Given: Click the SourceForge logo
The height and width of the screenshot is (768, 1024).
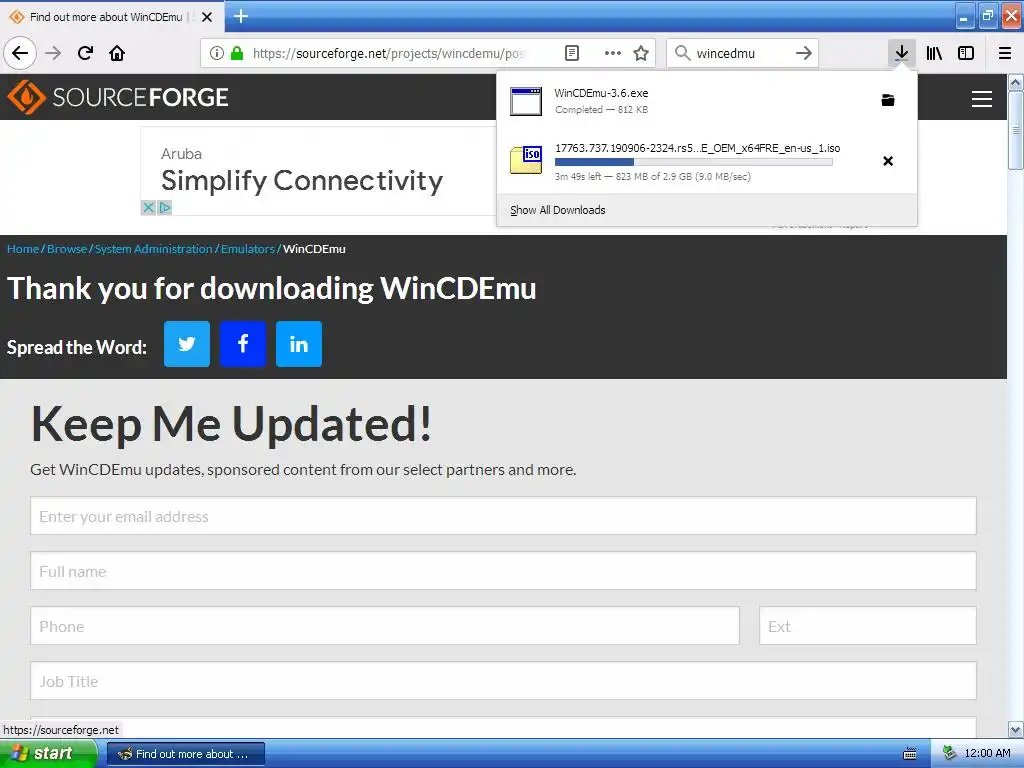Looking at the screenshot, I should (x=118, y=97).
